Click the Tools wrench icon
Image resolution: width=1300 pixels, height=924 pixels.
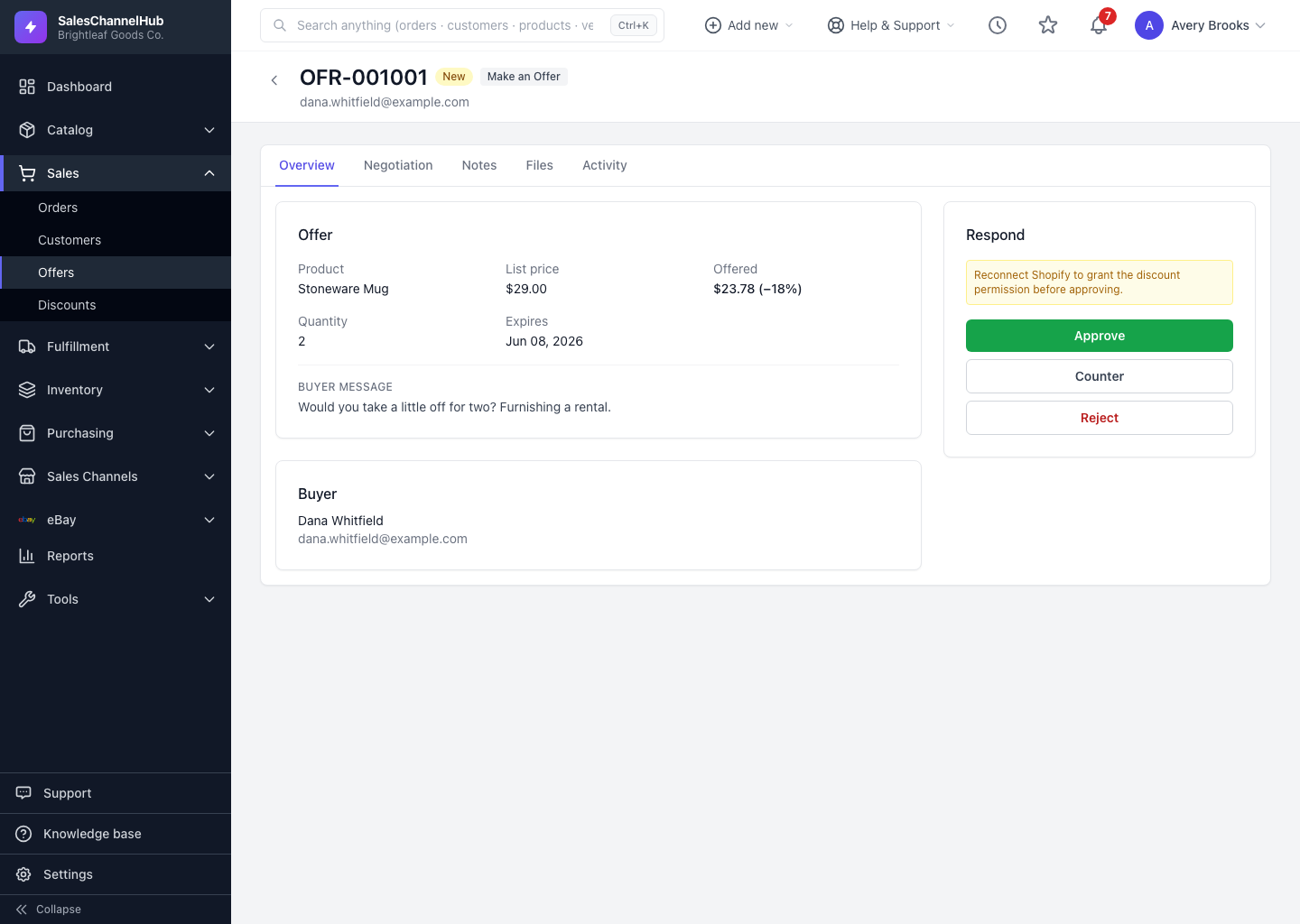[x=27, y=599]
